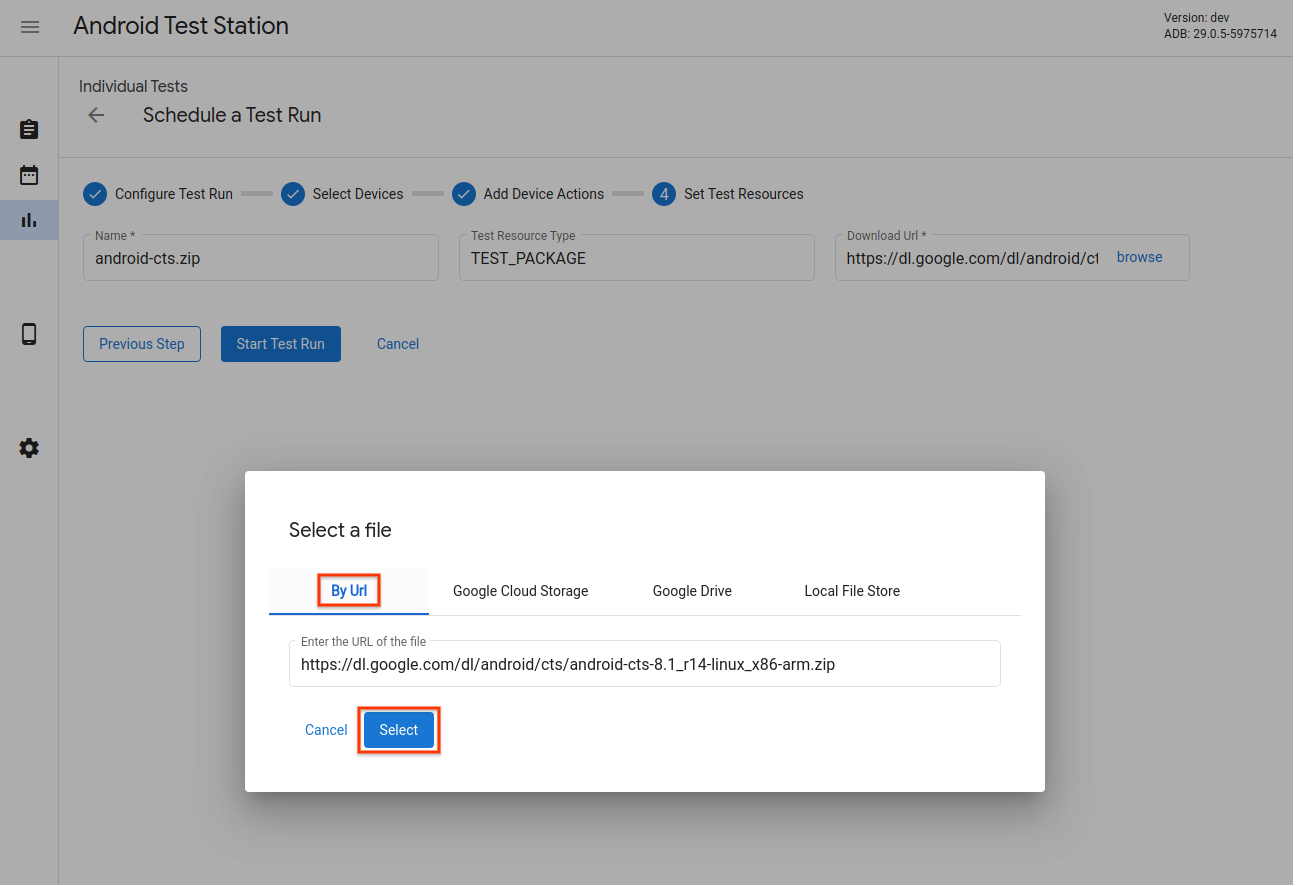Click the back arrow near Schedule a Test Run
This screenshot has height=886, width=1296.
(x=95, y=115)
